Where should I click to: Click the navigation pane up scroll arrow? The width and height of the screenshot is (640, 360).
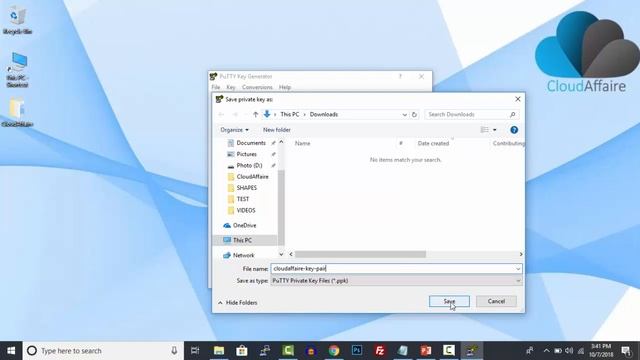pyautogui.click(x=281, y=142)
